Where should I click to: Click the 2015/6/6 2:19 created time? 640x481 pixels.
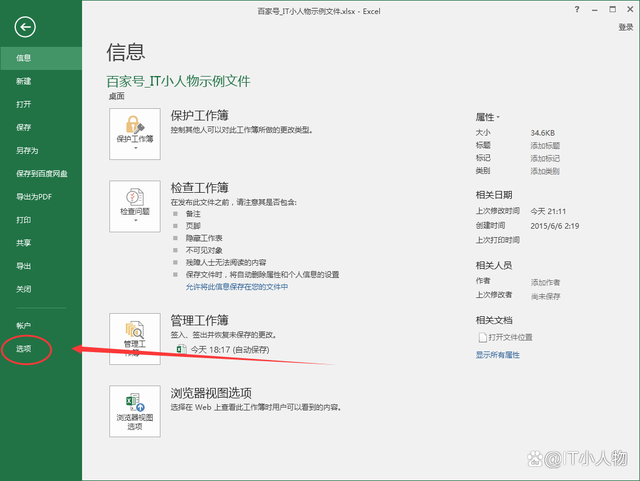(x=554, y=226)
